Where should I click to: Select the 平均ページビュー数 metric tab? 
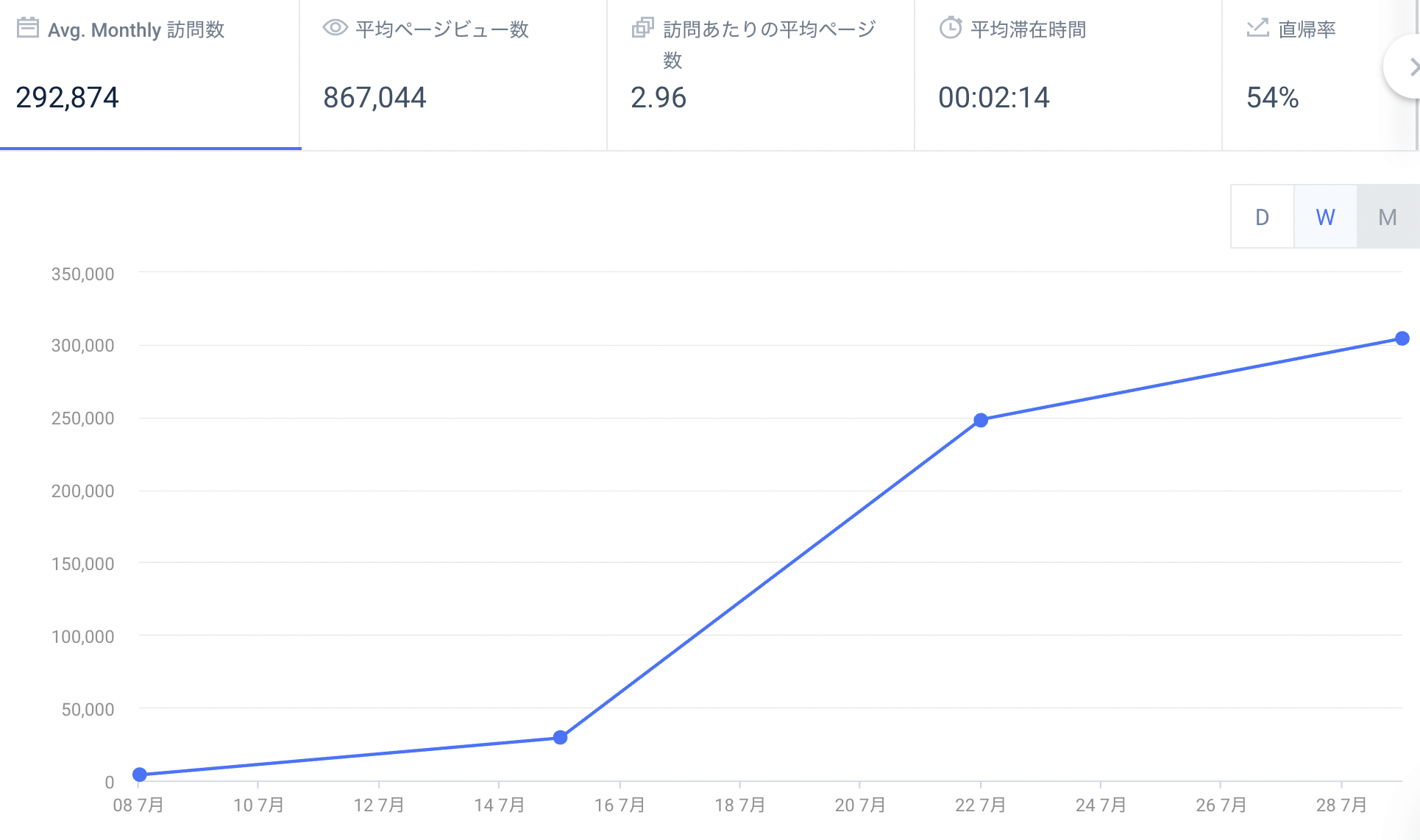[x=453, y=75]
